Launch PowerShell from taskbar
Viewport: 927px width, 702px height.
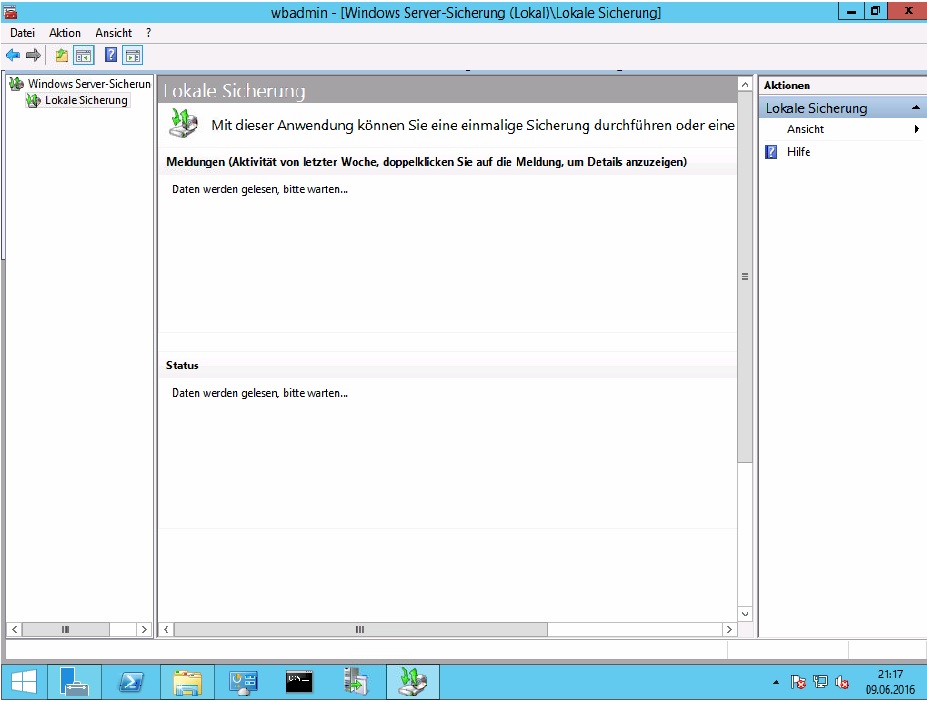[130, 682]
